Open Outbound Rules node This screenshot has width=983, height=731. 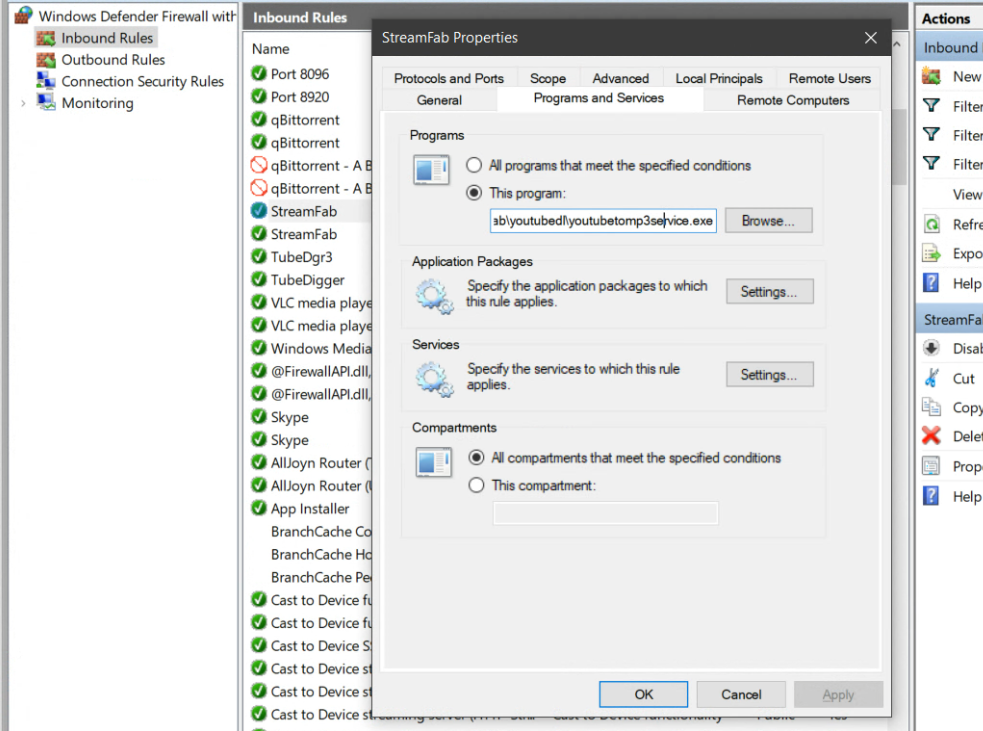[113, 60]
